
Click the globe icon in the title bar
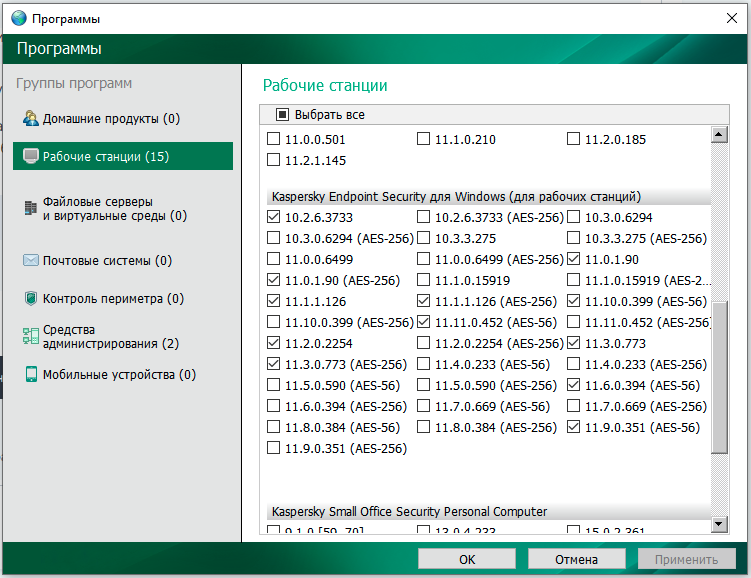(x=19, y=18)
